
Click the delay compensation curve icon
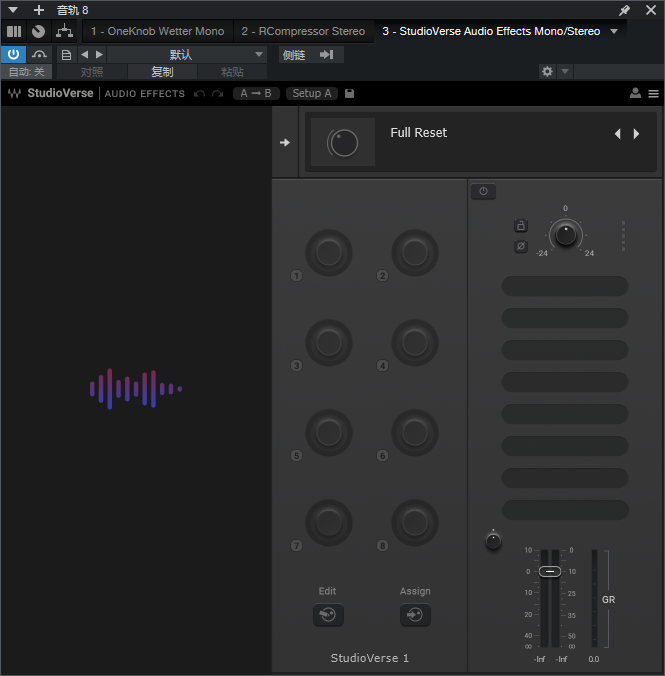coord(40,54)
